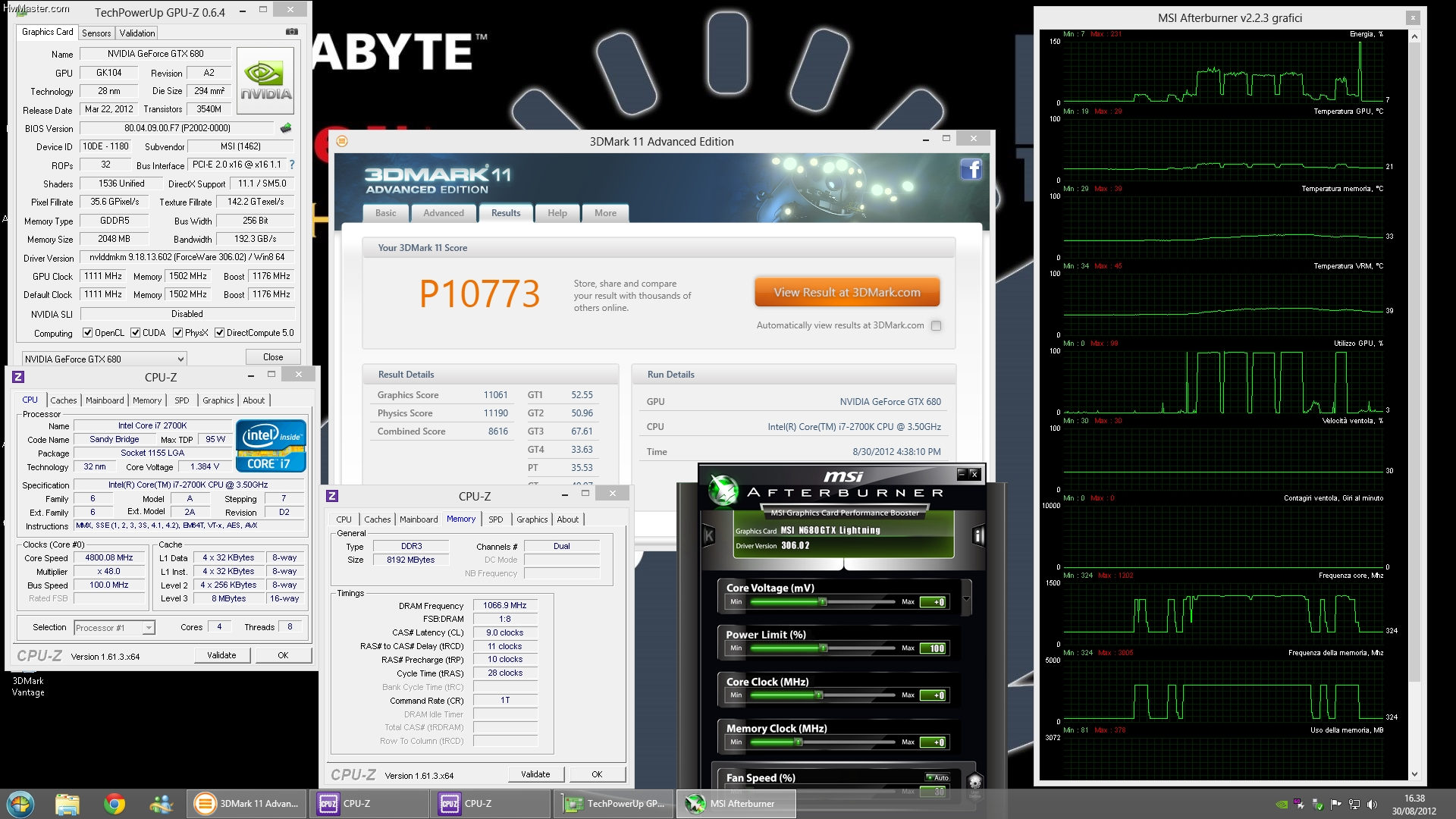The image size is (1456, 819).
Task: Click OK in the CPU-Z CPU window
Action: point(283,655)
